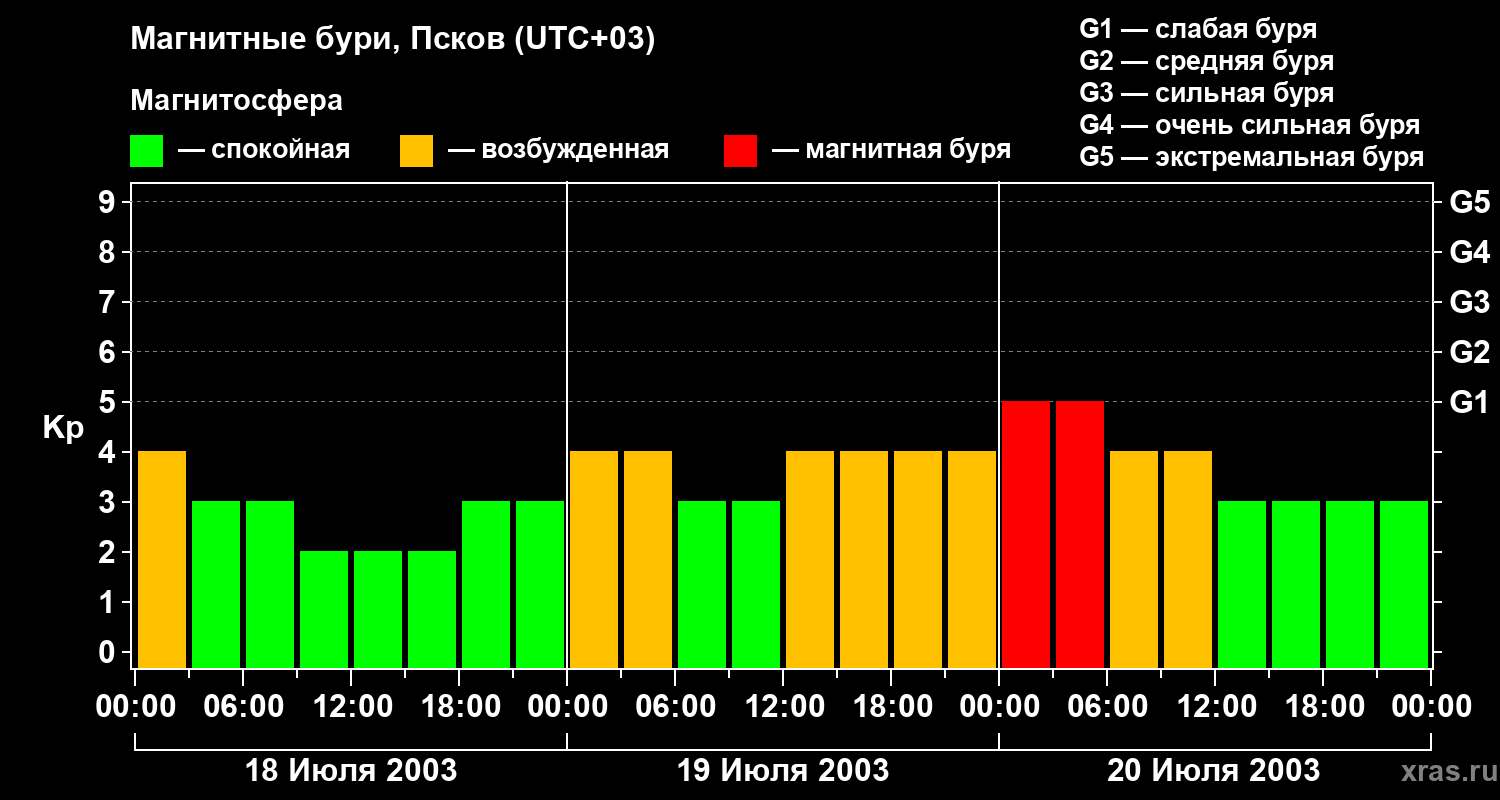Select the green 09:00–12:00 bar on 18 July
The width and height of the screenshot is (1500, 800).
tap(324, 609)
